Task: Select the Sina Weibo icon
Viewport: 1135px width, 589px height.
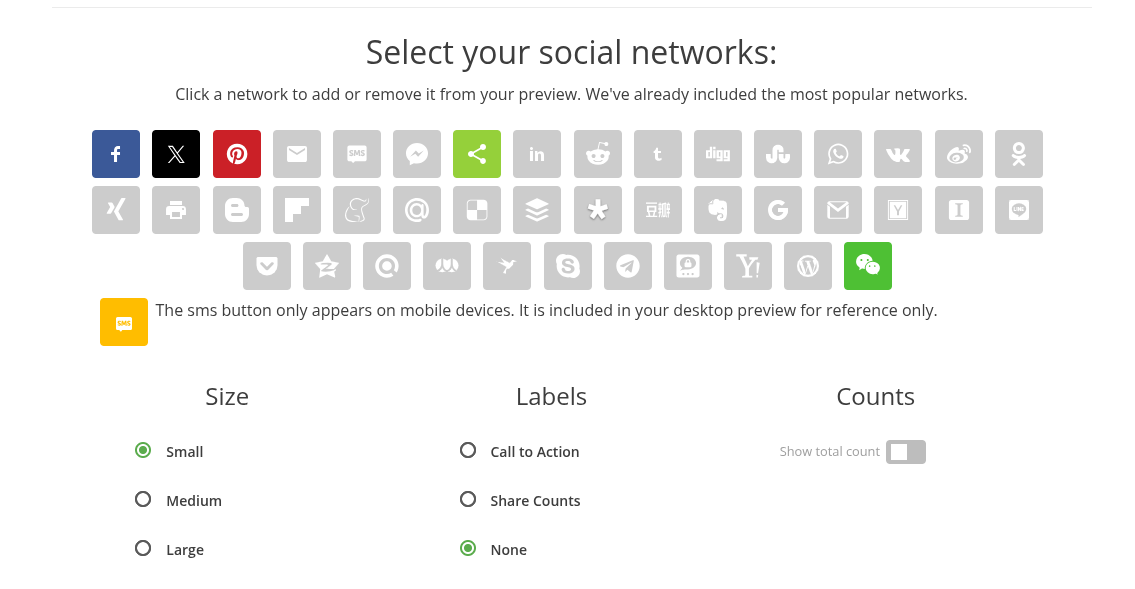Action: (x=958, y=154)
